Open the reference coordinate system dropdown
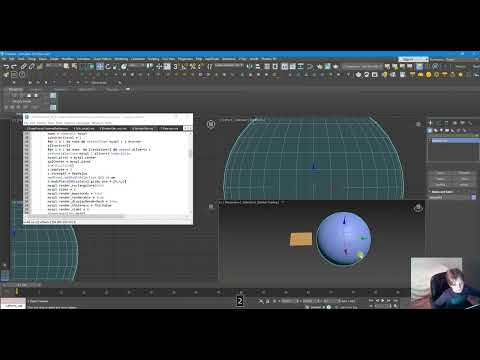Viewport: 480px width, 360px height. click(x=136, y=65)
